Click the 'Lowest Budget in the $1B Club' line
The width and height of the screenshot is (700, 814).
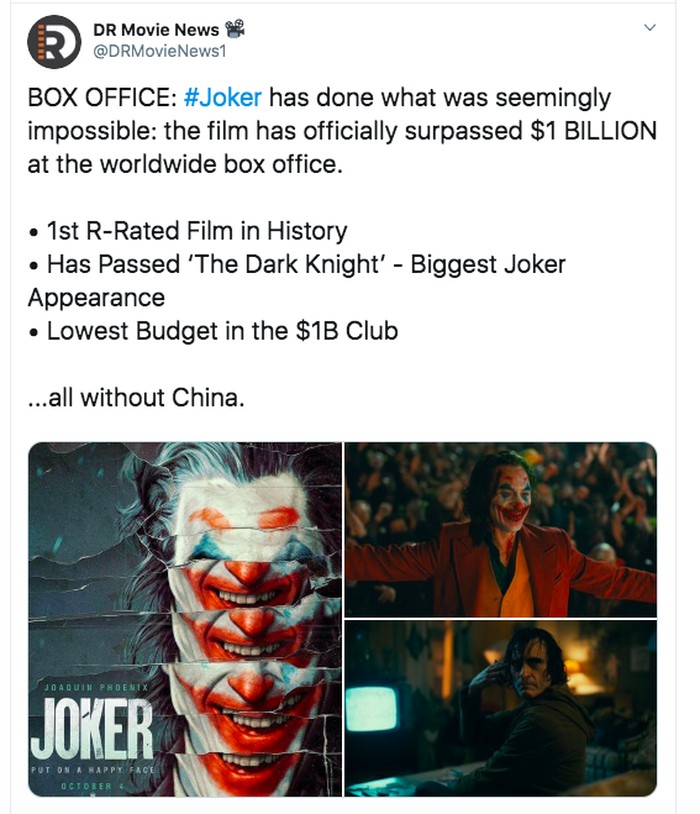(213, 331)
